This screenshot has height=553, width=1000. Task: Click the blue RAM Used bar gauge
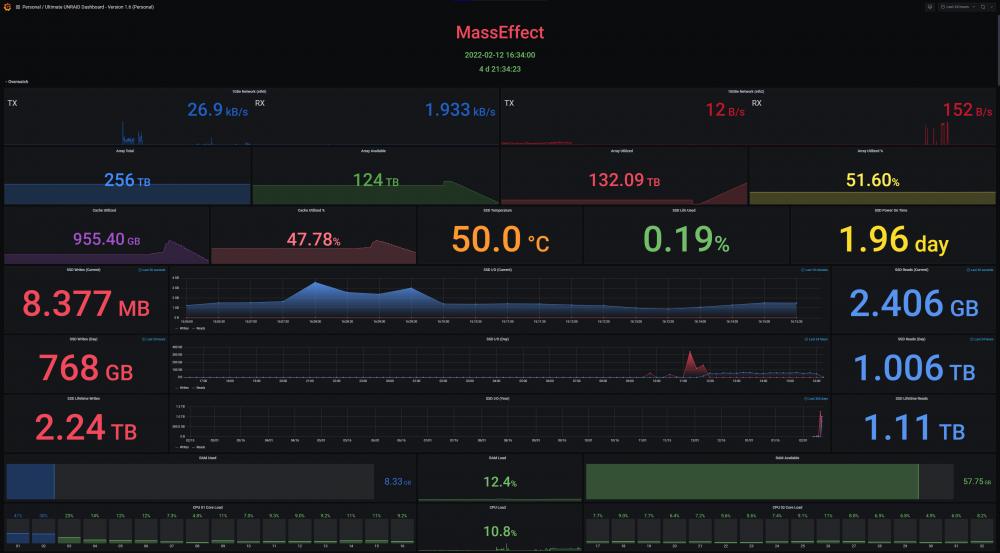31,482
